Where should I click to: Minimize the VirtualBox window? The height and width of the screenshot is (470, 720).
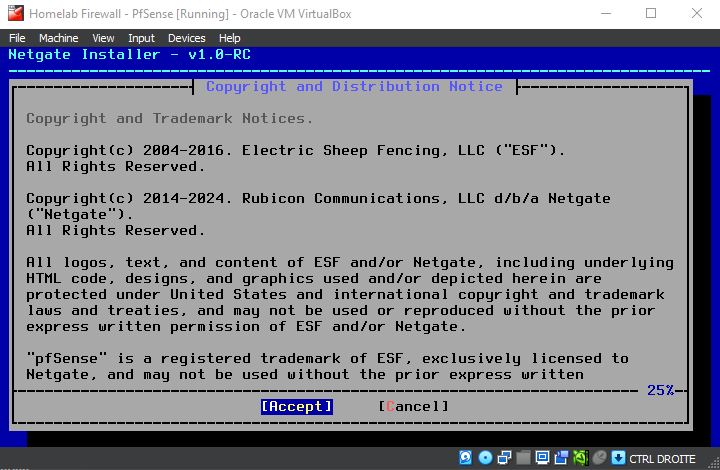(x=606, y=13)
